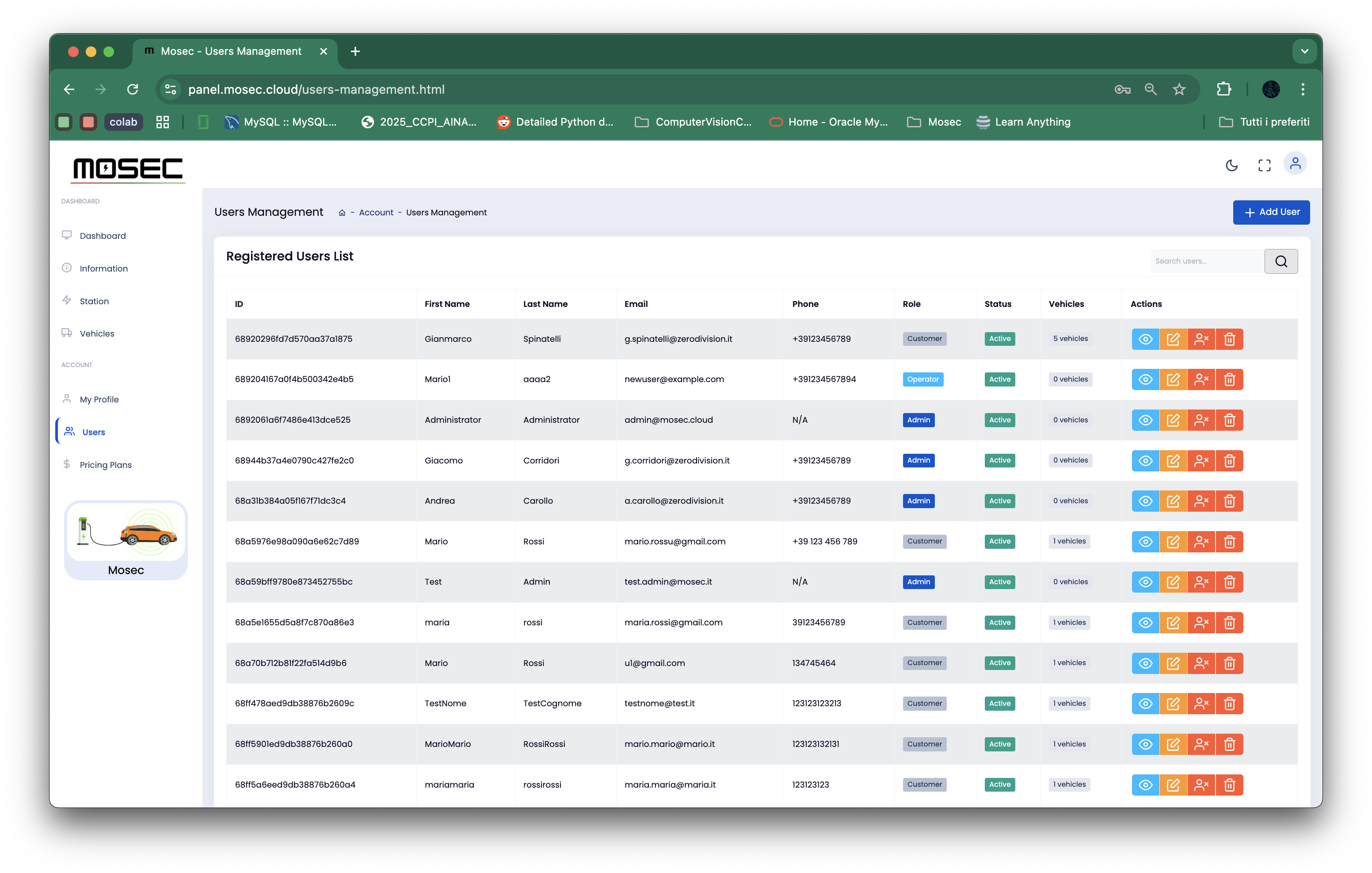Edit user Mario1 aaaa2

tap(1173, 380)
